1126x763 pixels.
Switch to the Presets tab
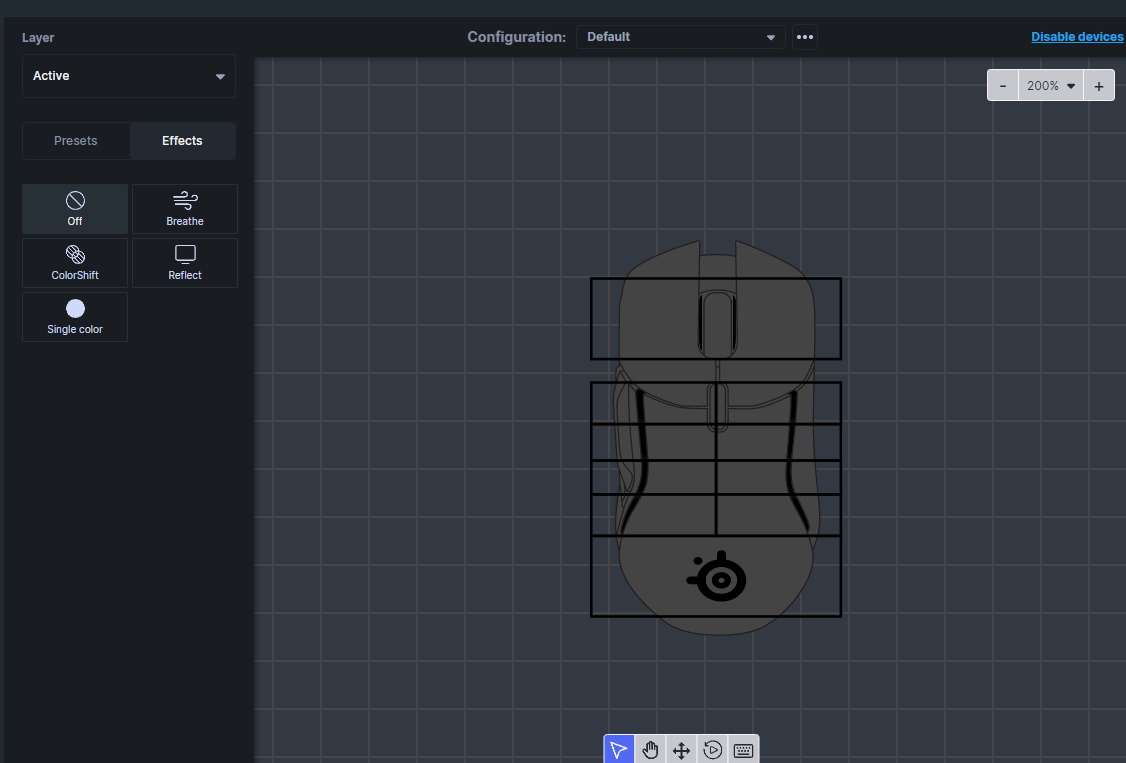coord(76,141)
